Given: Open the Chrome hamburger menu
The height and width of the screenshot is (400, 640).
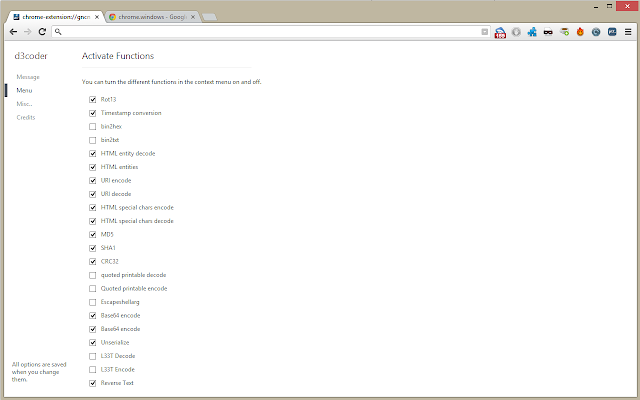Looking at the screenshot, I should point(628,32).
